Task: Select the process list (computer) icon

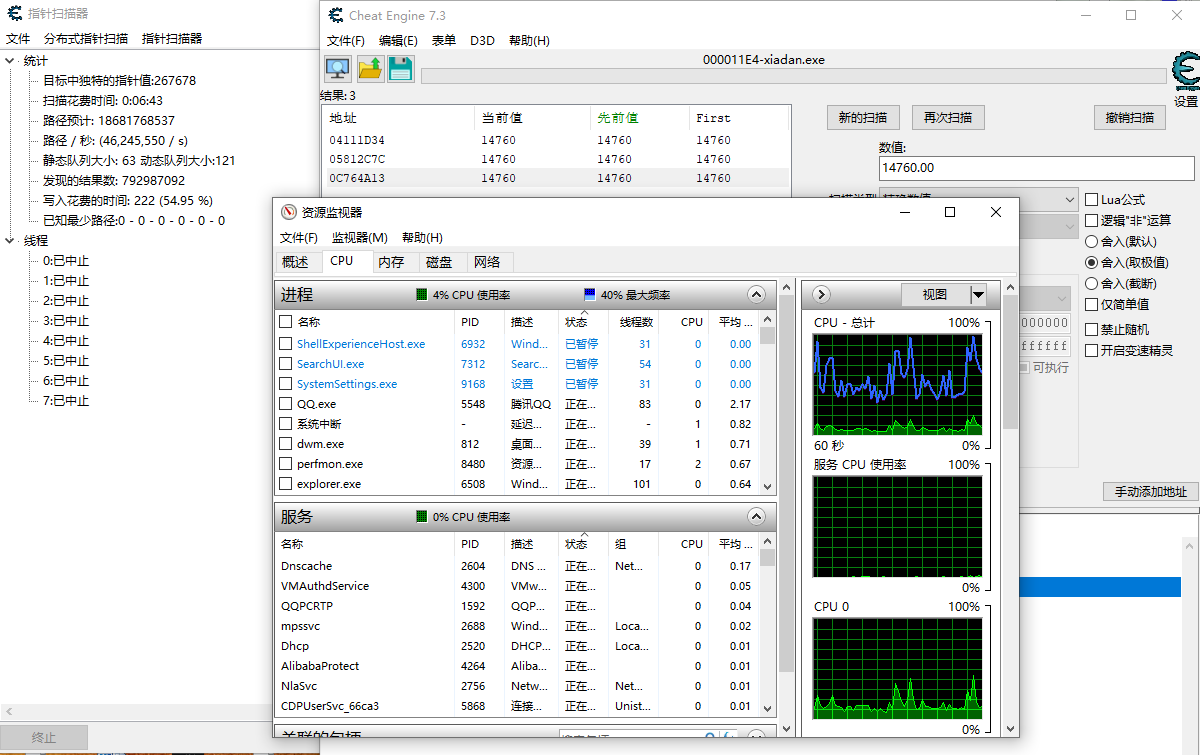Action: coord(337,68)
